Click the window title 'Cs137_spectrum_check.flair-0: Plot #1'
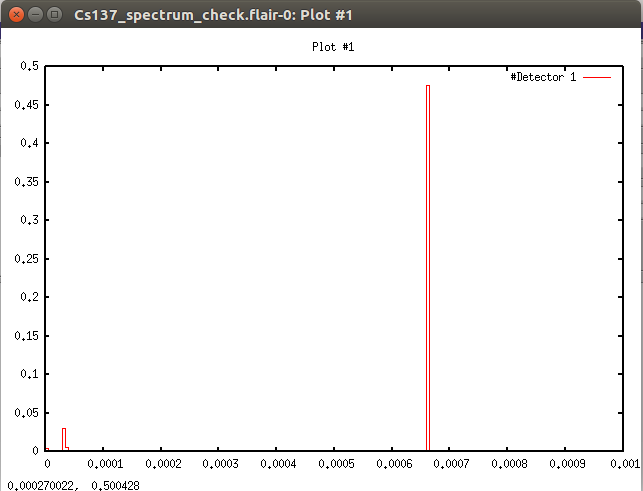The width and height of the screenshot is (643, 491). point(213,15)
